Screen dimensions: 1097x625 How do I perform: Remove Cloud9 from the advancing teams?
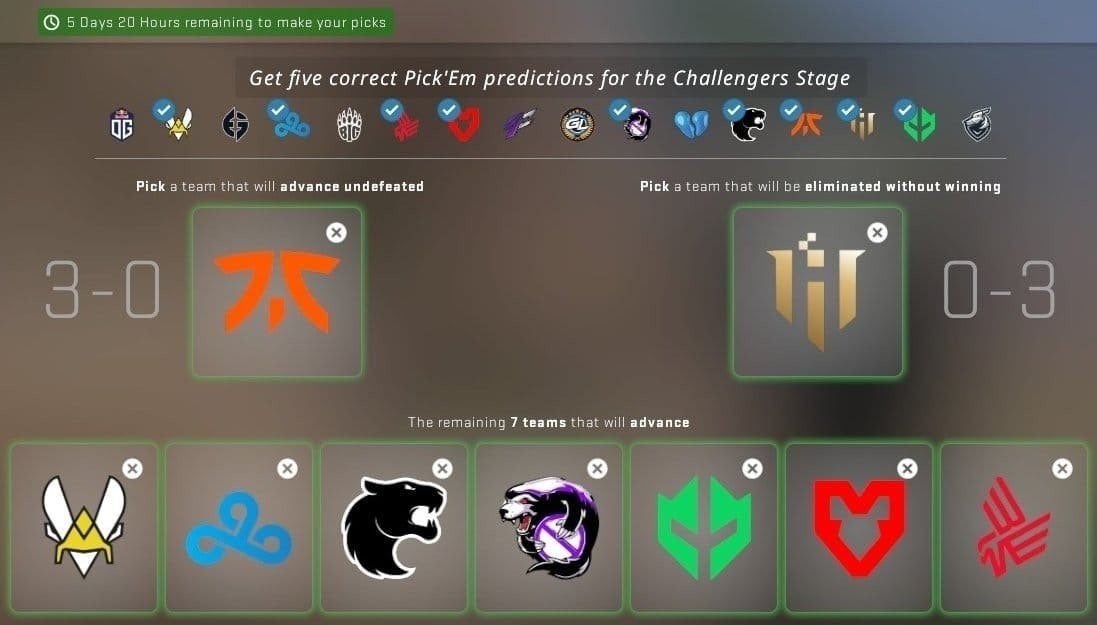288,468
